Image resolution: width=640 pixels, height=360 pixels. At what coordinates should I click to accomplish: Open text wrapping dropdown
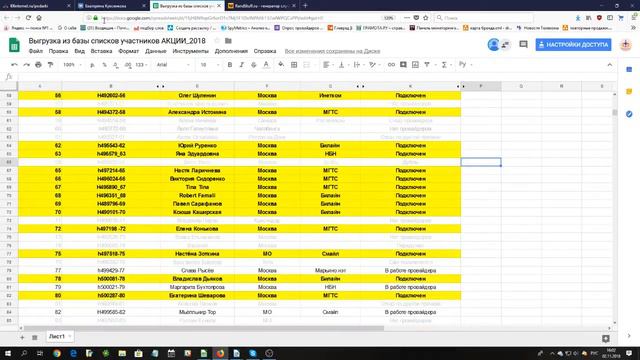click(x=358, y=65)
